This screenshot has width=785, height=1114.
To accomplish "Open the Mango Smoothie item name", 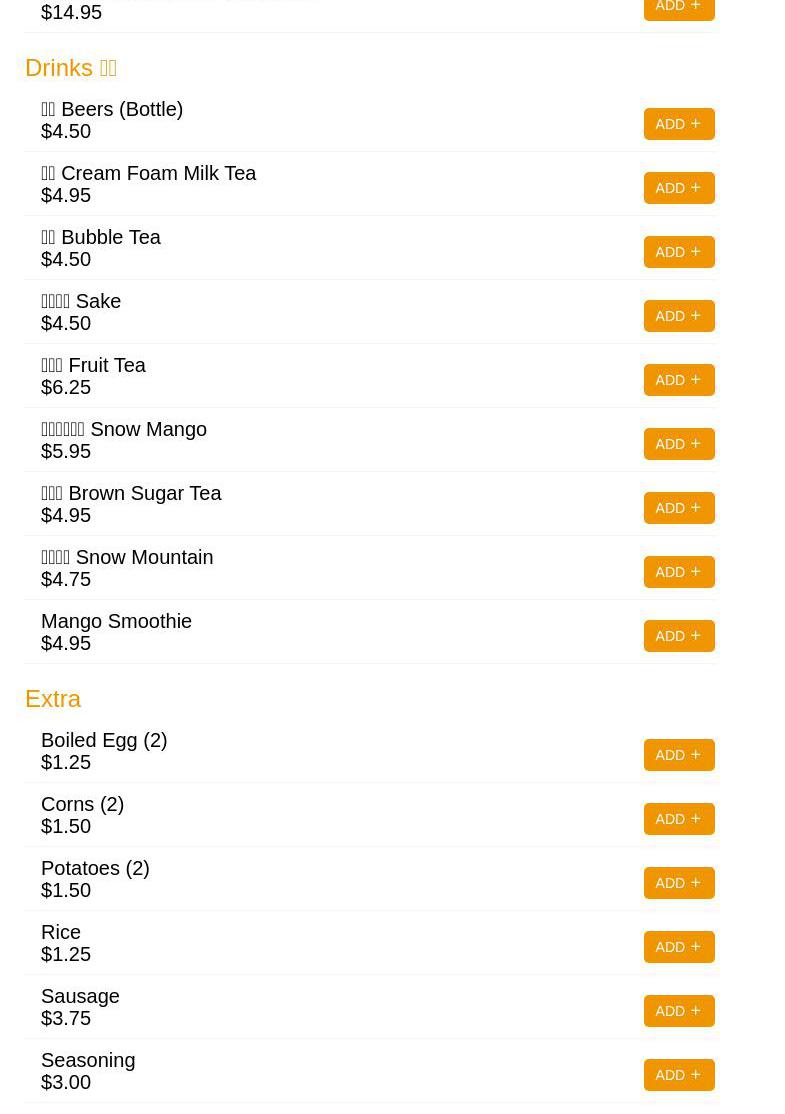I will 116,621.
